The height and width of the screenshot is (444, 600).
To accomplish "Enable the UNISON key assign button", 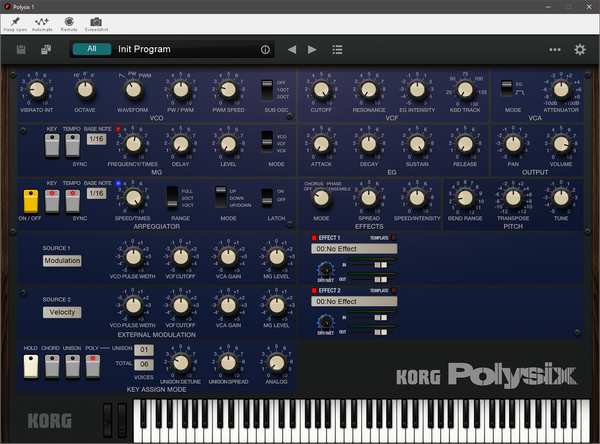I will [x=72, y=366].
